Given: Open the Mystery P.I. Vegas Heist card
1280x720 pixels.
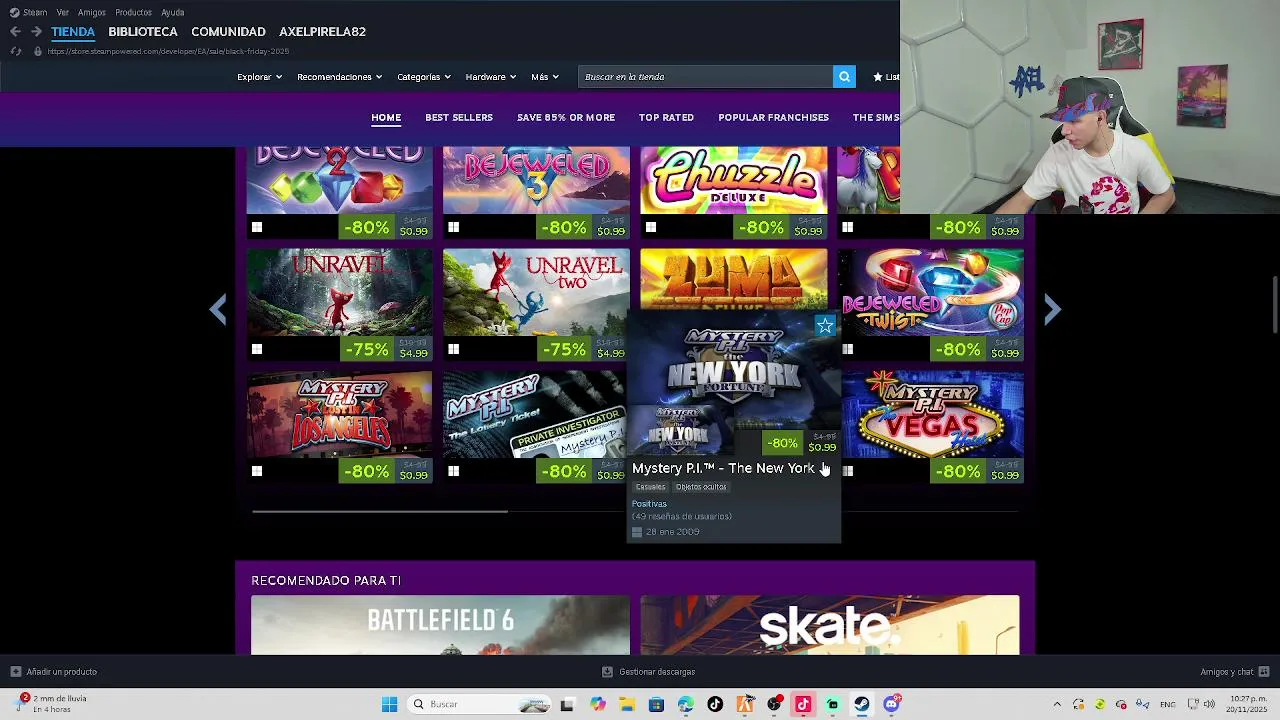Looking at the screenshot, I should (x=931, y=427).
